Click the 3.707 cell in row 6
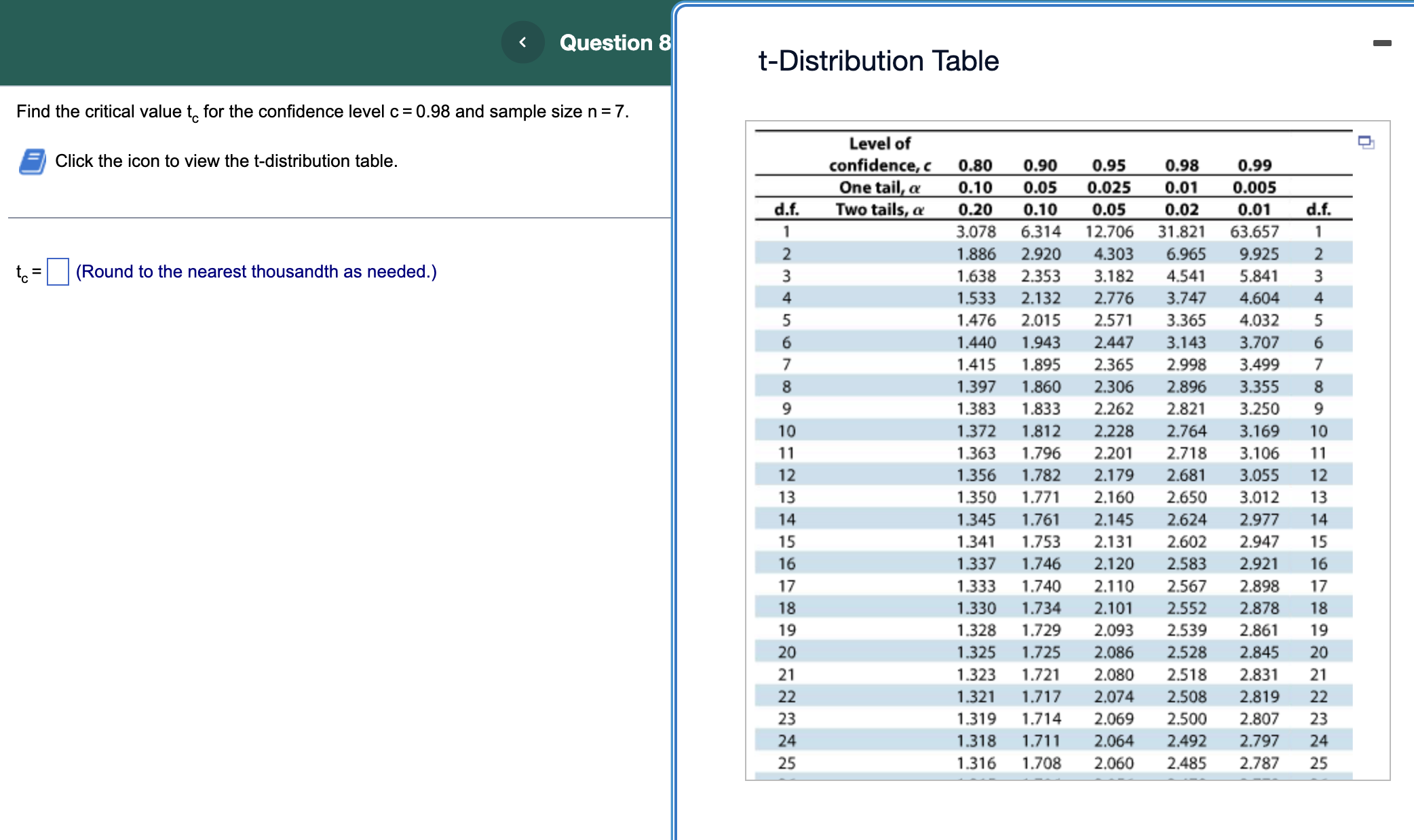1414x840 pixels. [1258, 343]
